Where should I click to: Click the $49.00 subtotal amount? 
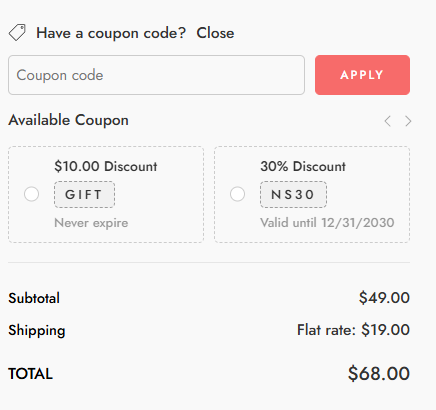[x=384, y=298]
